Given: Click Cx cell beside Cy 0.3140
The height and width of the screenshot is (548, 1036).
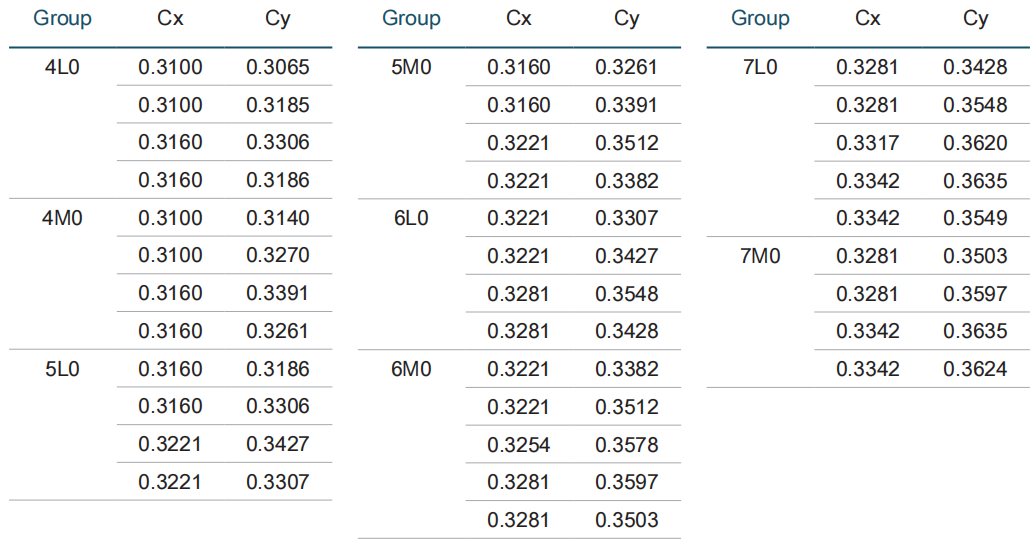Looking at the screenshot, I should click(x=170, y=218).
